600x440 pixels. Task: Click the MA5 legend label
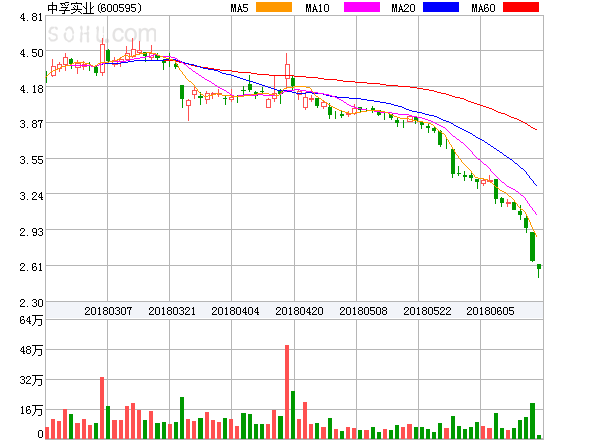point(239,8)
